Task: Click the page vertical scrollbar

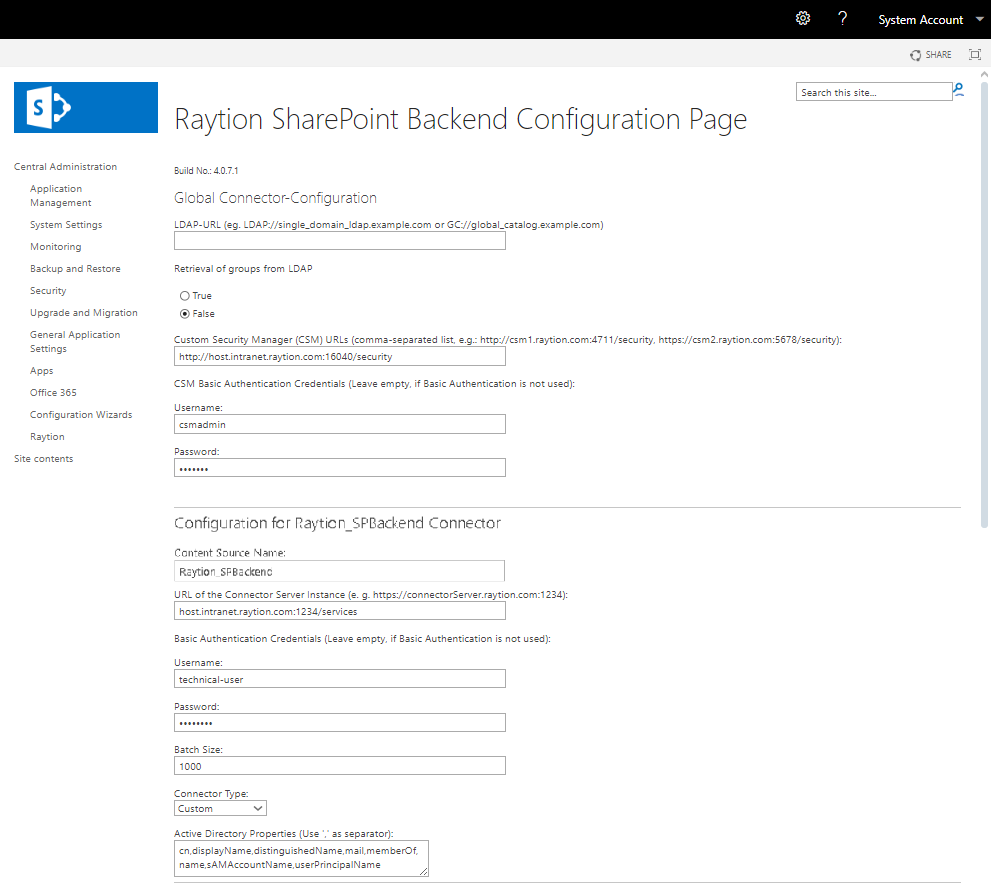Action: click(x=983, y=300)
